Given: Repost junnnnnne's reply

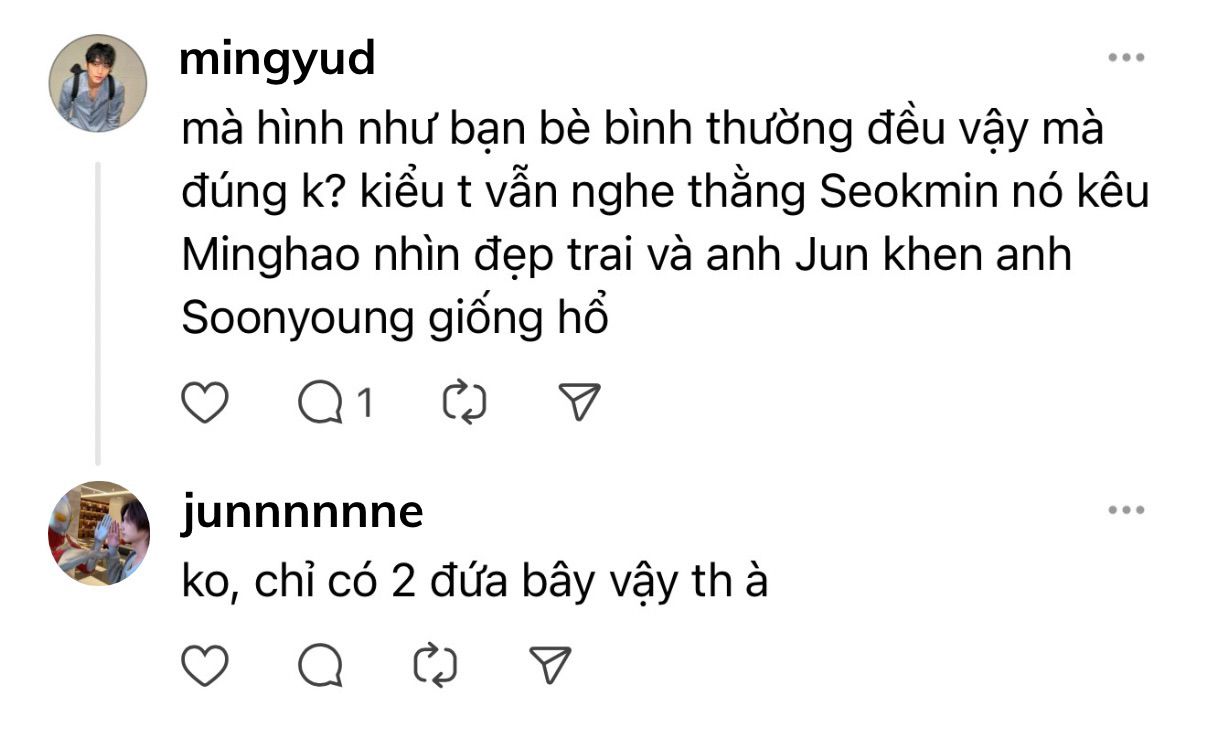Looking at the screenshot, I should [x=436, y=665].
